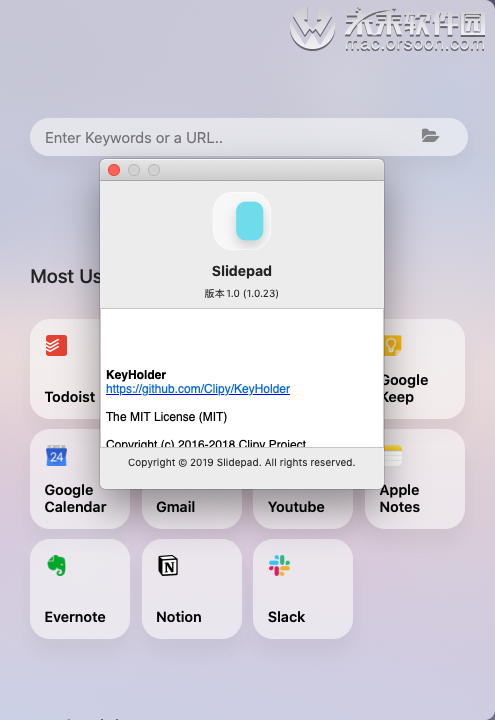Open the KeyHolder GitHub link
This screenshot has width=495, height=720.
click(x=198, y=389)
